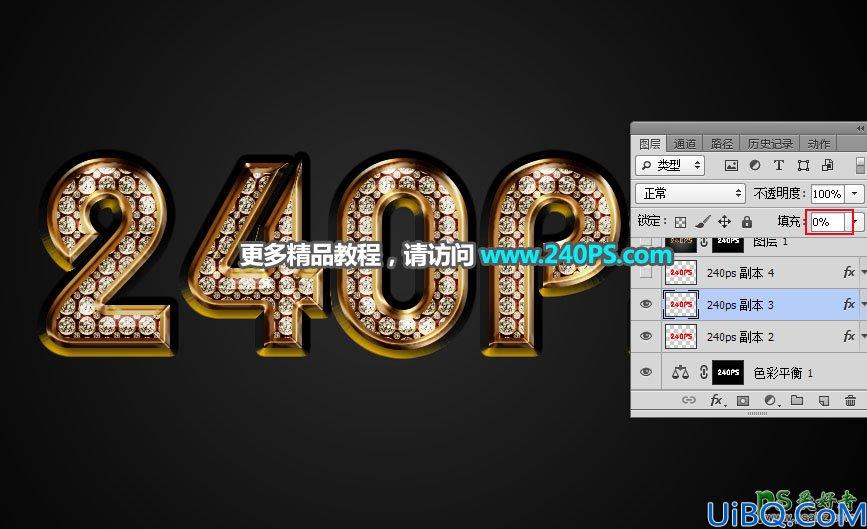Click the color balance scales adjustment icon

(x=680, y=373)
